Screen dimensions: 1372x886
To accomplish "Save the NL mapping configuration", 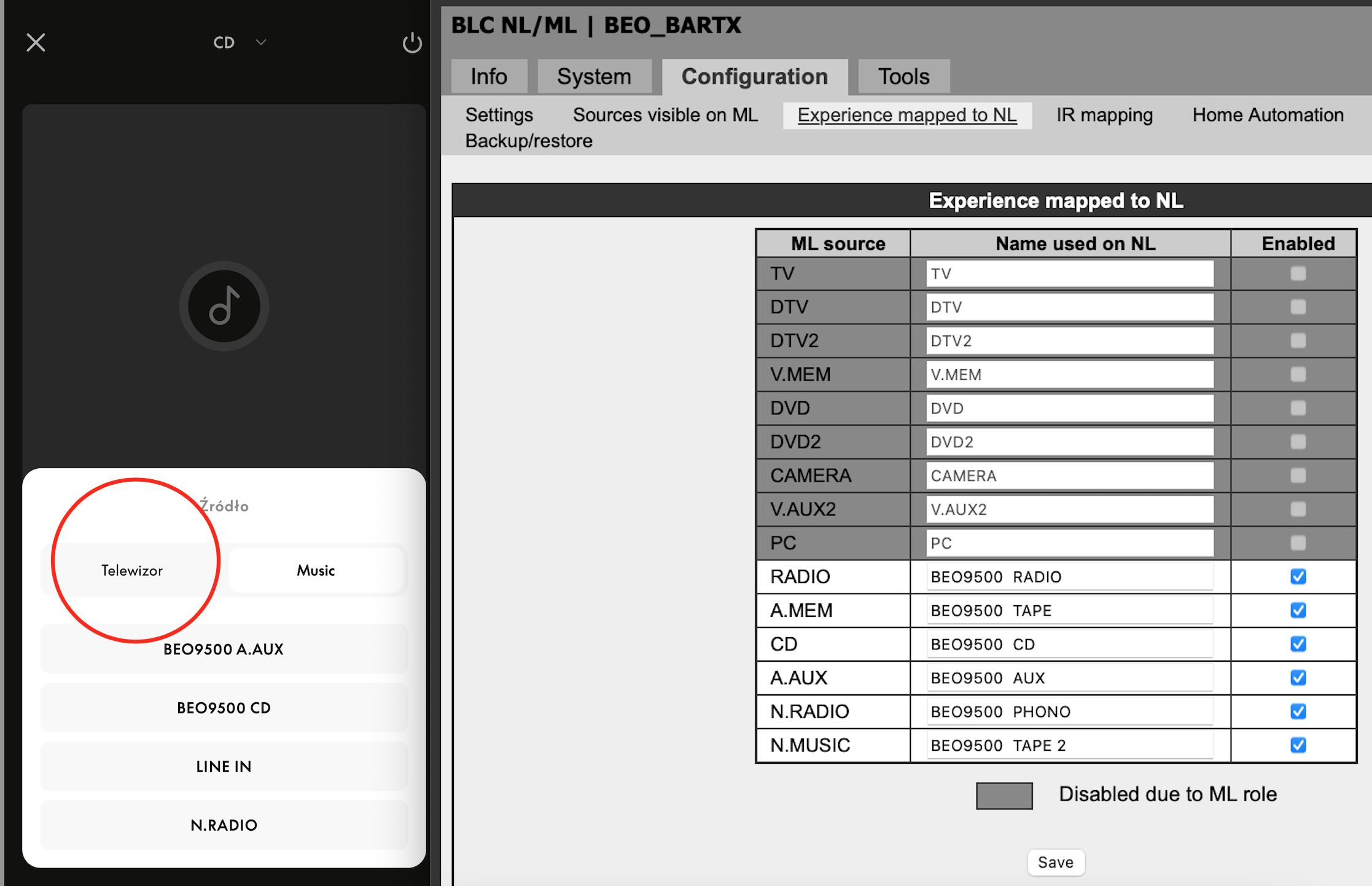I will click(x=1056, y=863).
